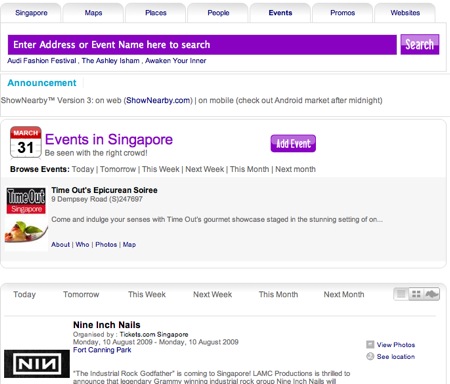Select the Next Month filter tab in event list
Image resolution: width=450 pixels, height=384 pixels.
coord(344,295)
